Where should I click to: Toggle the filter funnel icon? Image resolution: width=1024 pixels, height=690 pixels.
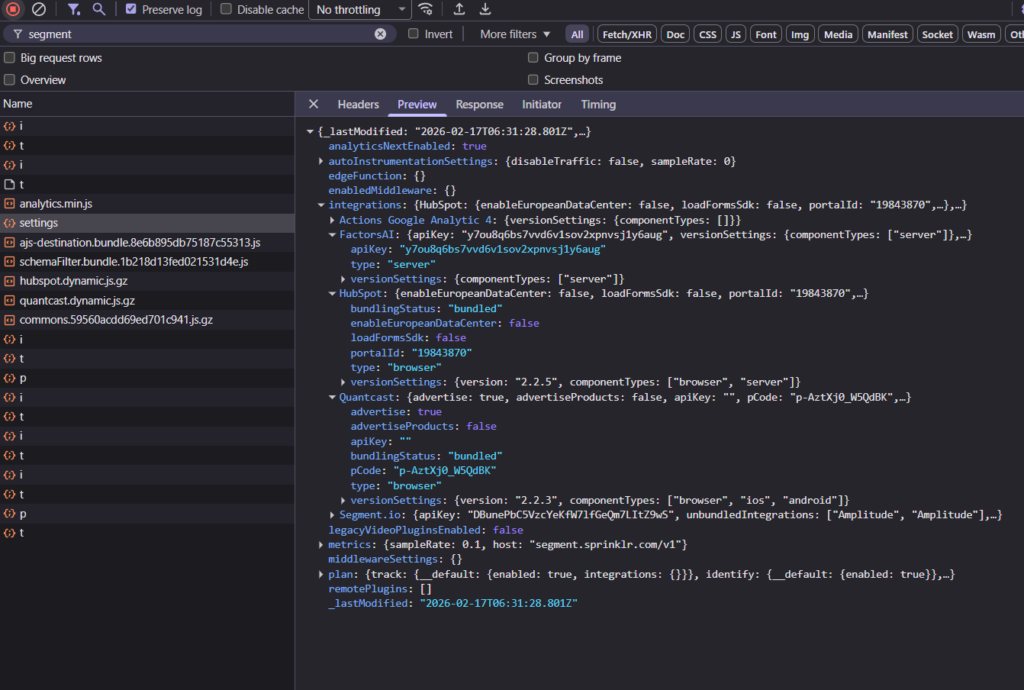point(74,9)
